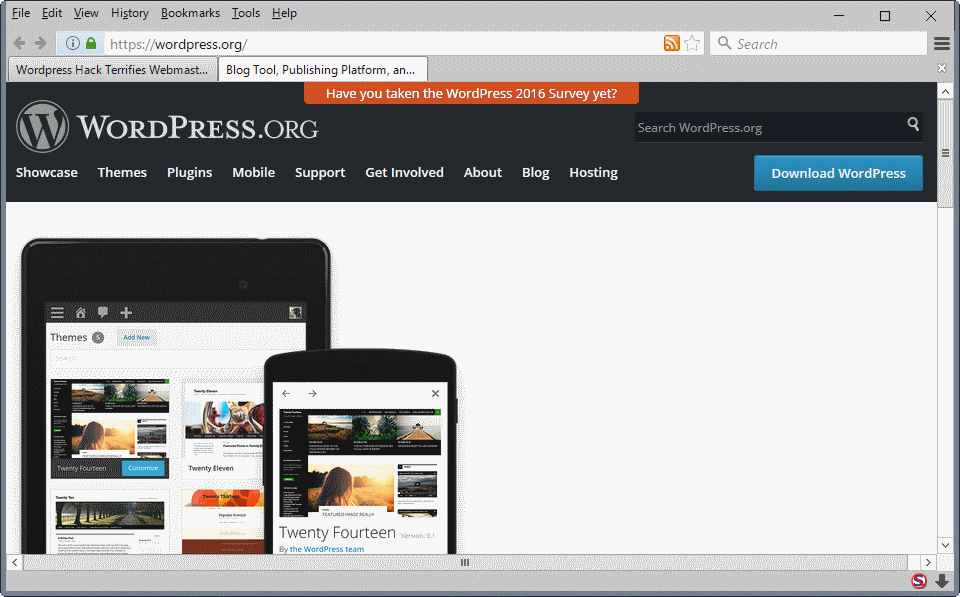Image resolution: width=960 pixels, height=597 pixels.
Task: Subscribe via the orange RSS feed icon
Action: click(672, 43)
